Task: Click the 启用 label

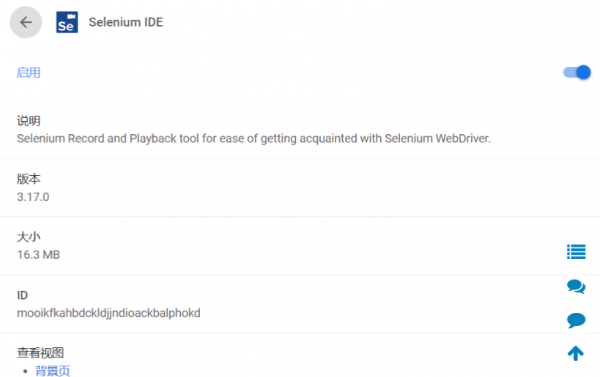Action: coord(29,72)
